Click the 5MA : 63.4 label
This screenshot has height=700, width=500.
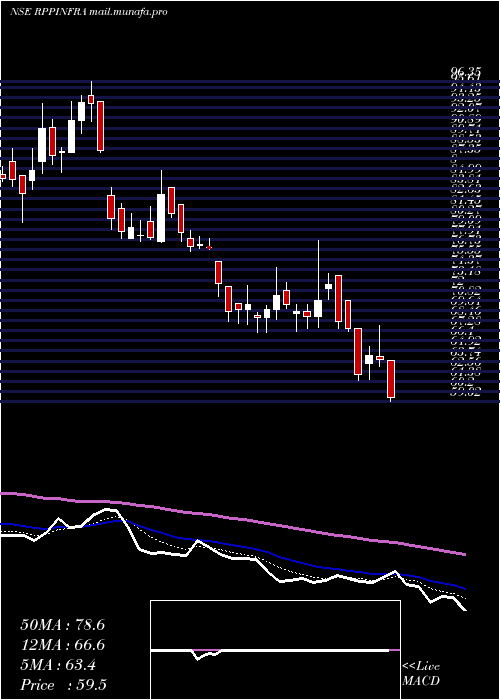(58, 665)
